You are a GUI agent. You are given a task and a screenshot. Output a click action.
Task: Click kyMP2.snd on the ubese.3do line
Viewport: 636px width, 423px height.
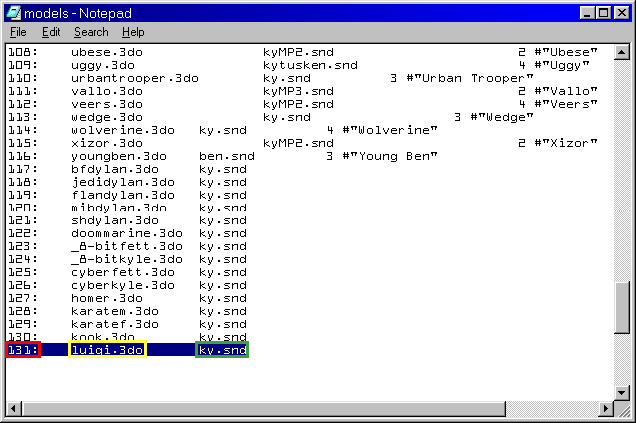pyautogui.click(x=298, y=52)
